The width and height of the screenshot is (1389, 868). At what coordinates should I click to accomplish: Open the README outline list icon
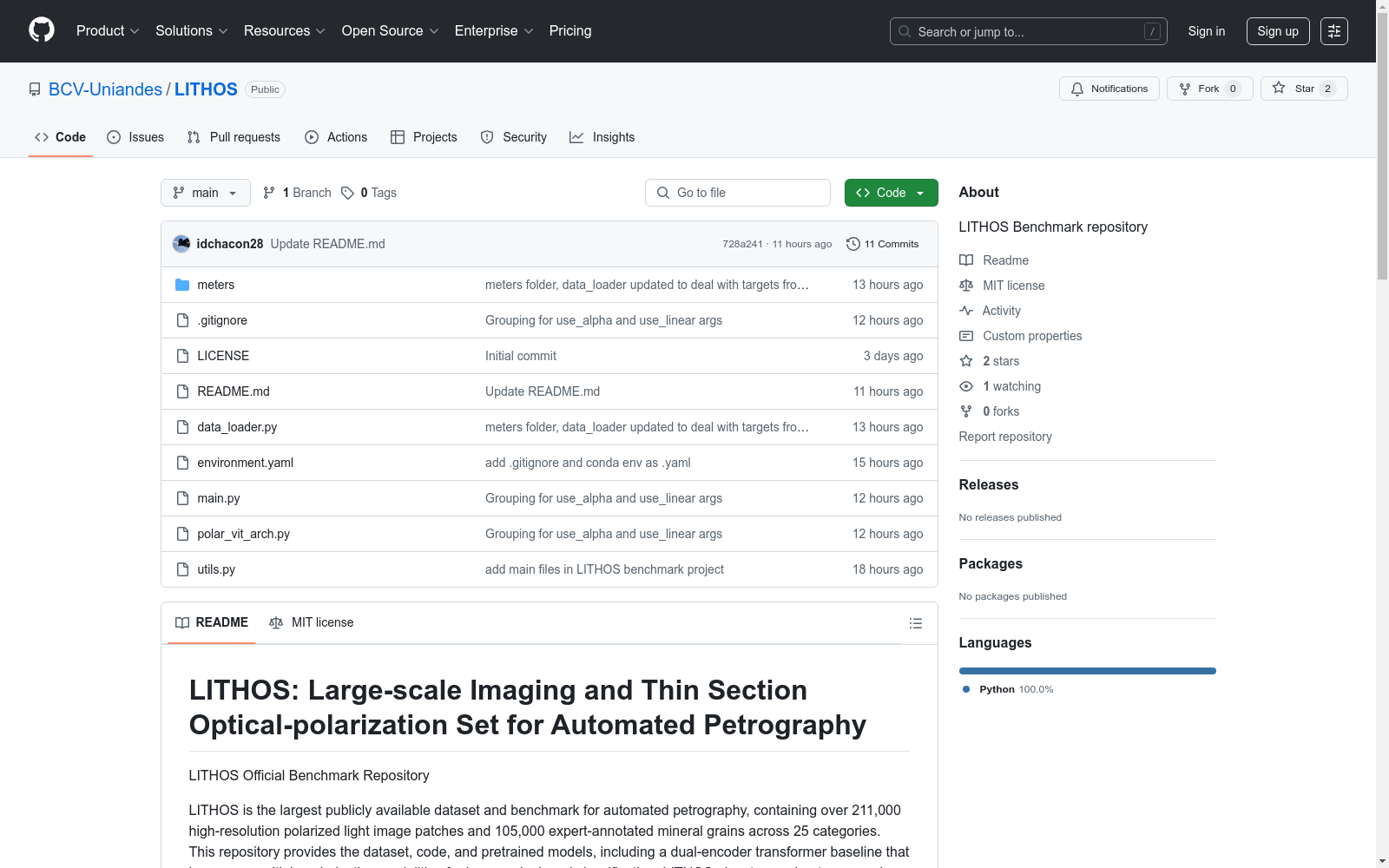point(915,623)
